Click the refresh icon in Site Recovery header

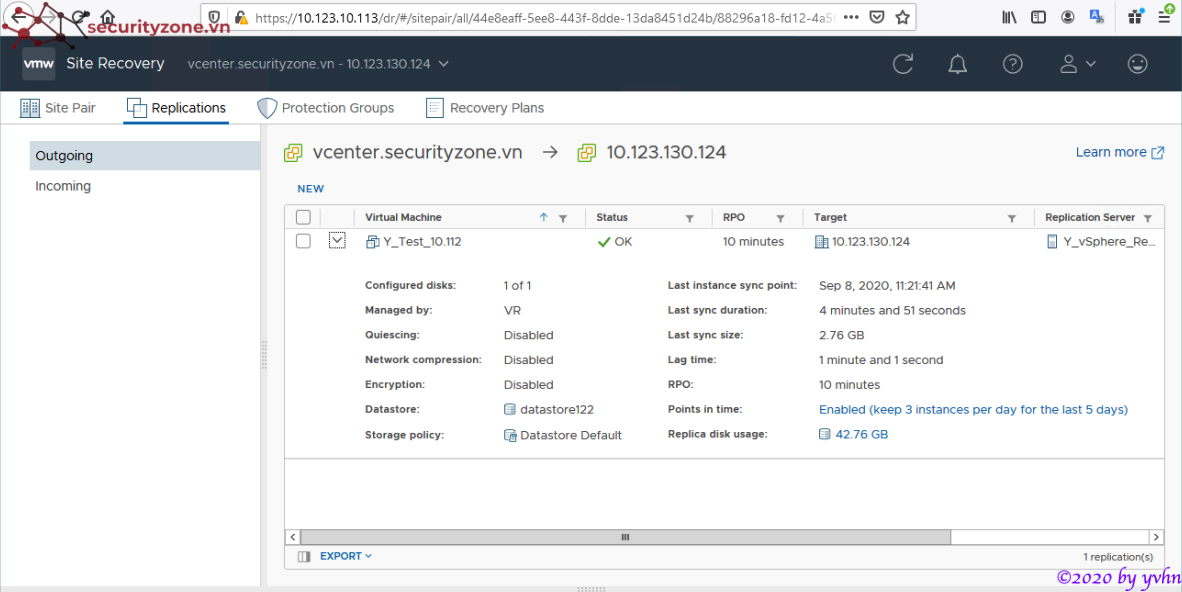[x=902, y=64]
